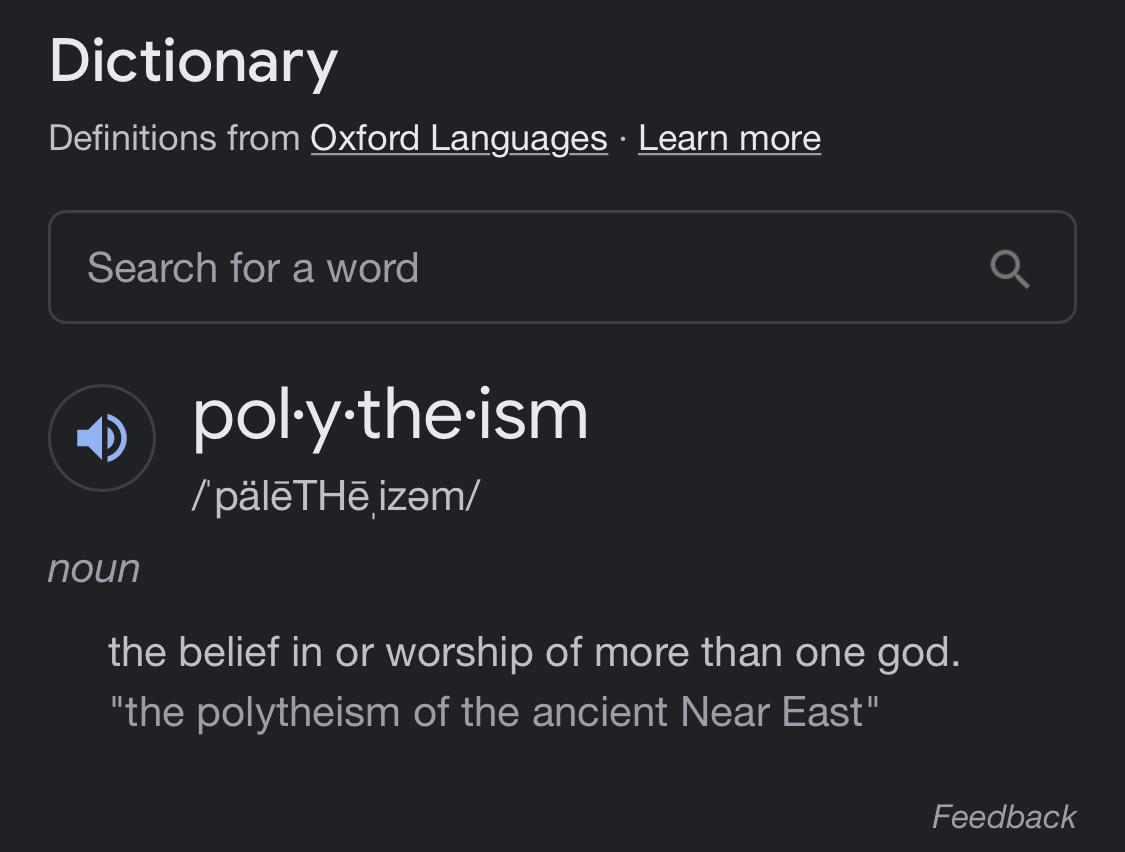This screenshot has height=852, width=1125.
Task: Click the quoted example about ancient Near East
Action: 494,712
